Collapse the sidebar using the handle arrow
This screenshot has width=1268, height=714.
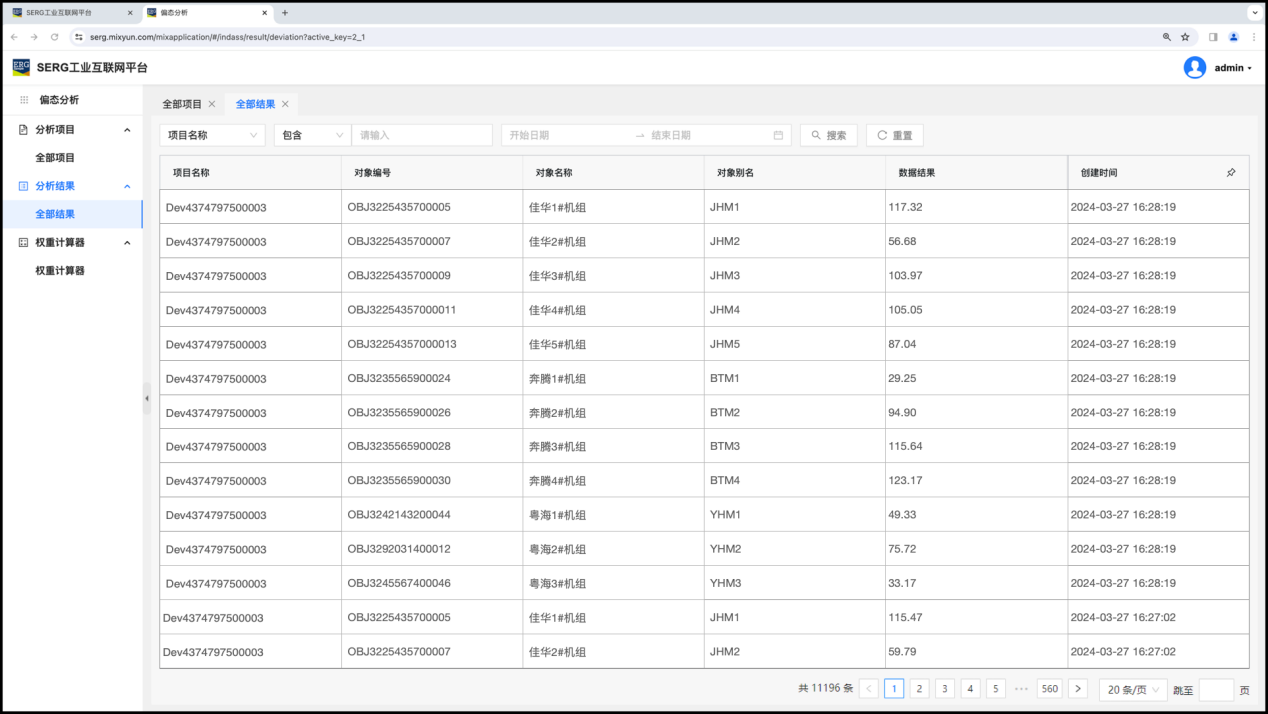click(x=147, y=398)
